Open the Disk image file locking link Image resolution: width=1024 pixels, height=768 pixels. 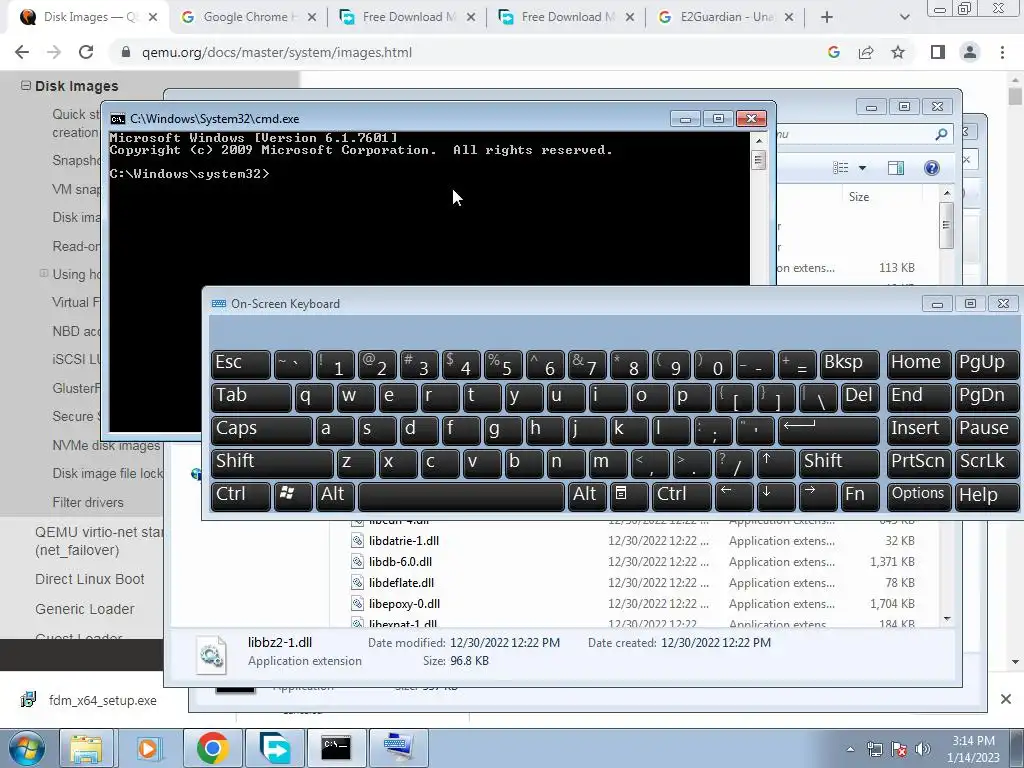108,473
